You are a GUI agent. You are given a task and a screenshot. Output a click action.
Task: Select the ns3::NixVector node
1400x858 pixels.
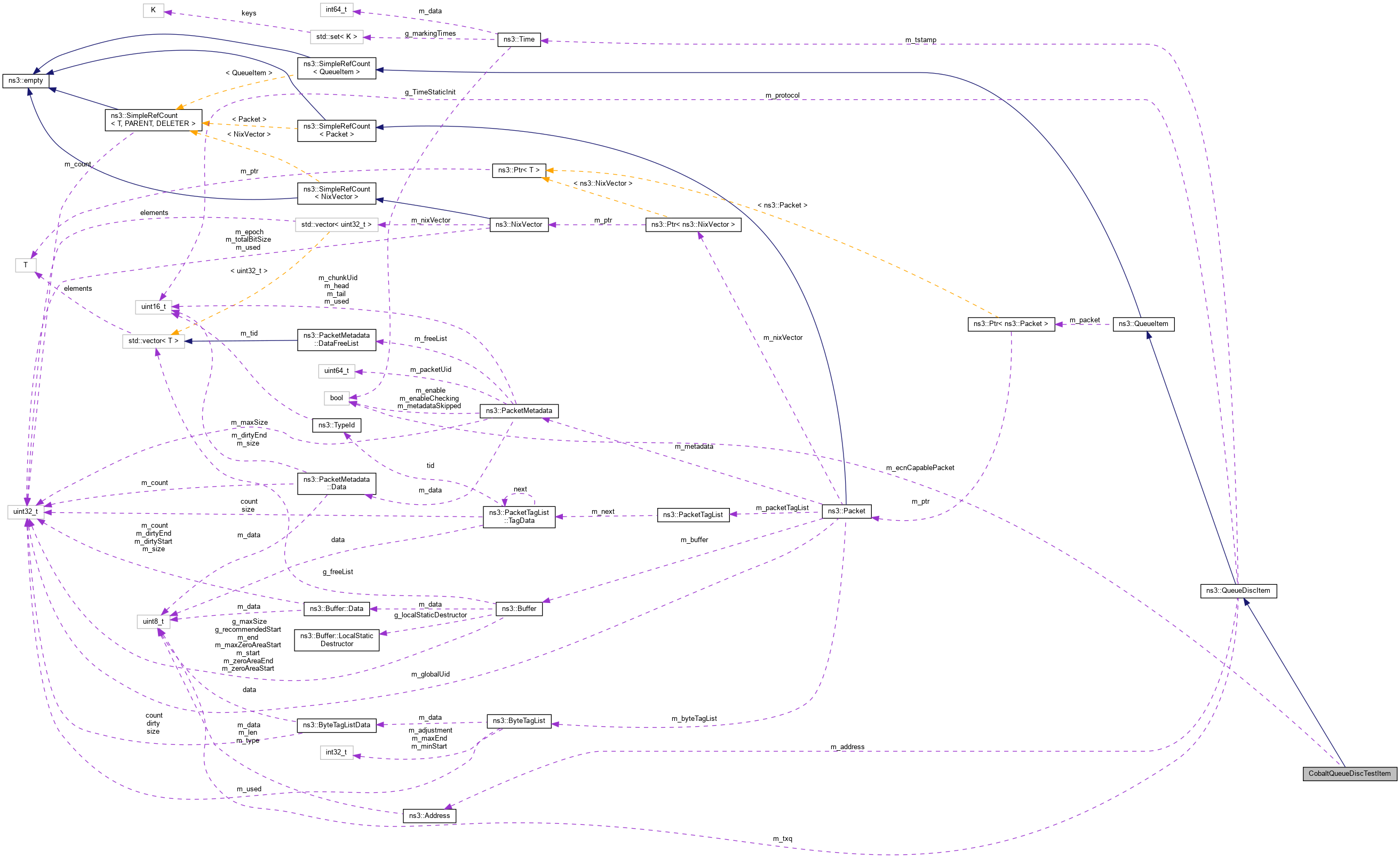tap(519, 224)
